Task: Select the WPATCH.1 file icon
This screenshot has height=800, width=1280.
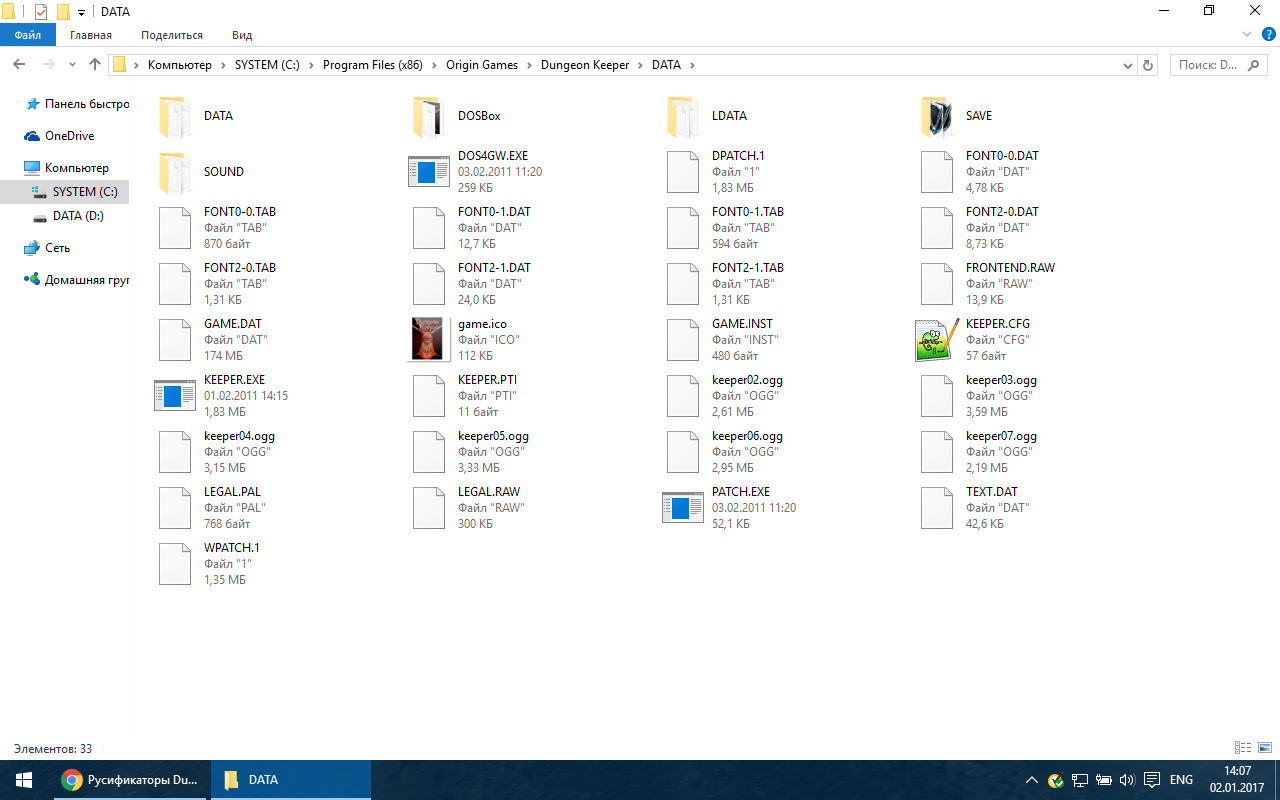Action: [x=174, y=564]
